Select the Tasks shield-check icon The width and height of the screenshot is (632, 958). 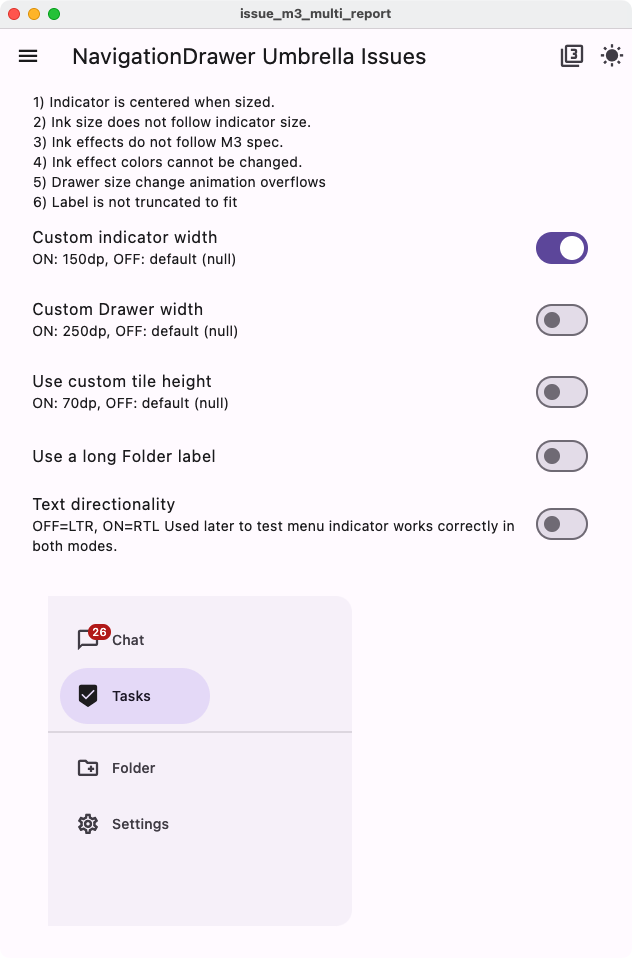[89, 696]
